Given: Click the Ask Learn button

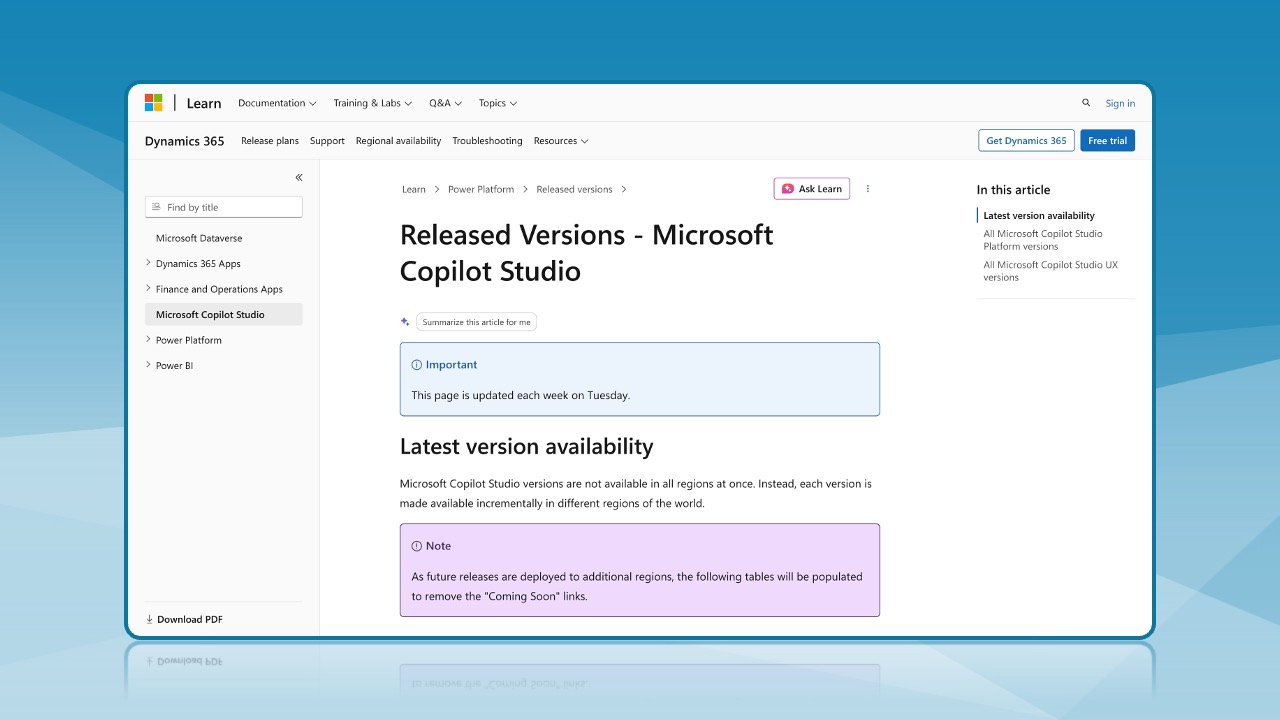Looking at the screenshot, I should pos(812,189).
